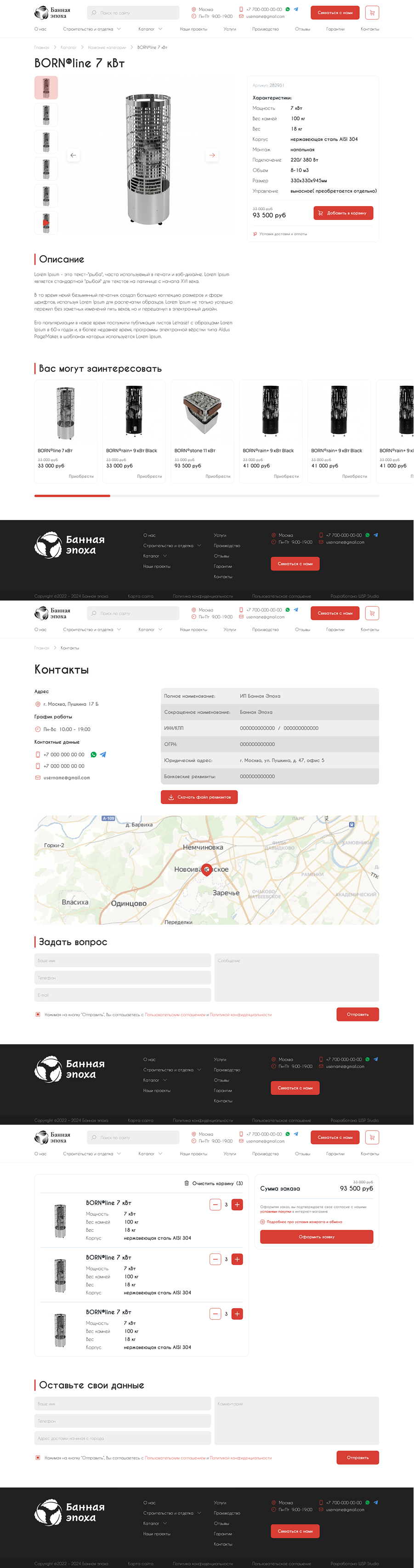Click Отправить under the Задать вопрос form
The height and width of the screenshot is (1568, 414).
click(357, 1014)
